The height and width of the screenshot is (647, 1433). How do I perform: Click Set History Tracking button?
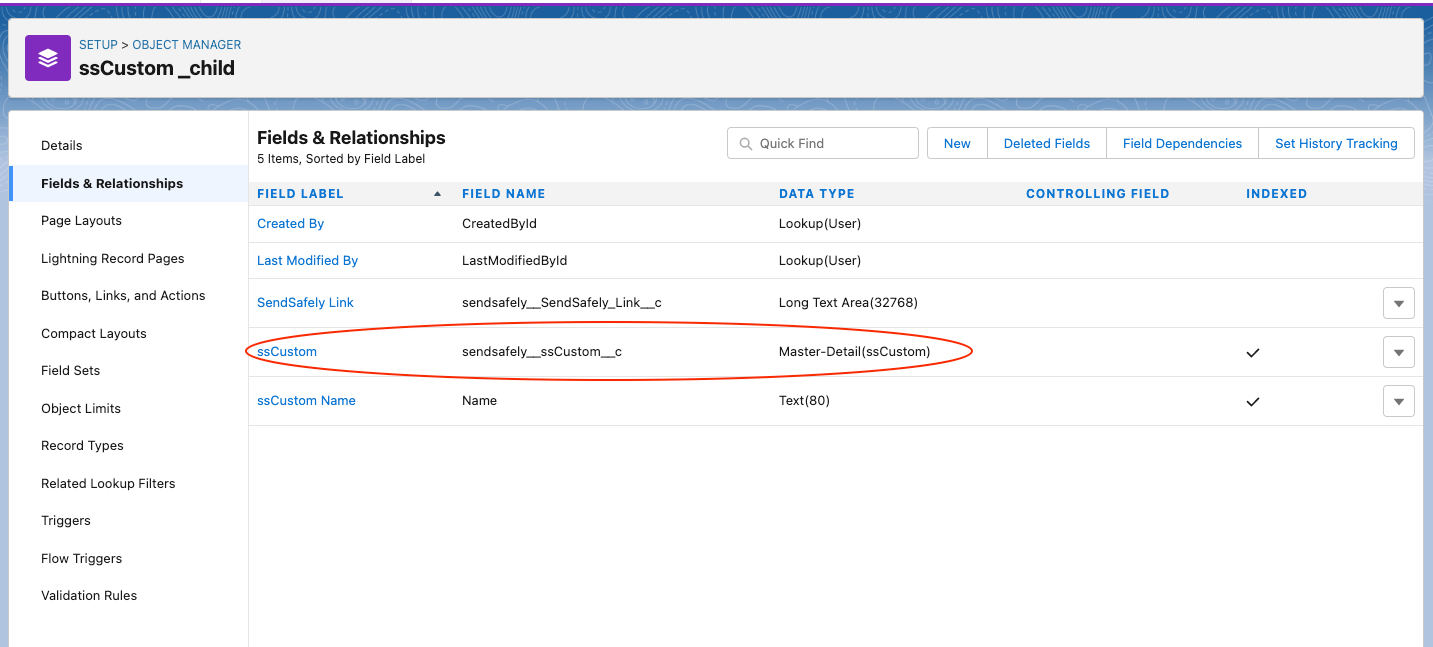1336,144
